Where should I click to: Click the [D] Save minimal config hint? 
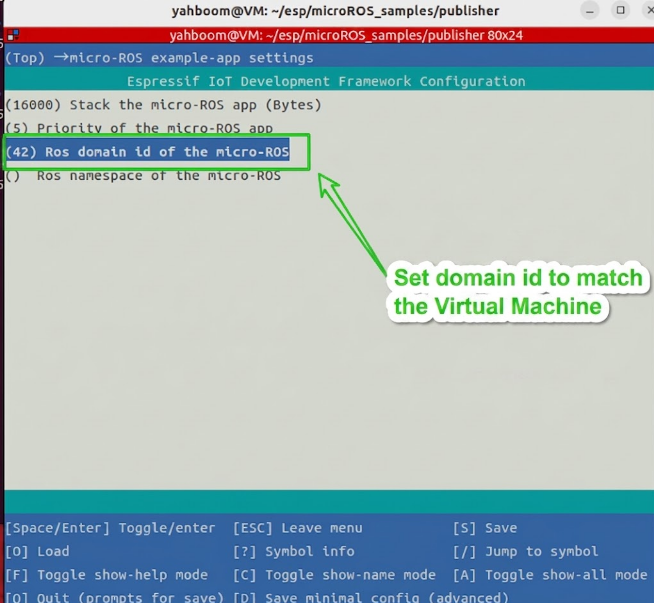[371, 597]
